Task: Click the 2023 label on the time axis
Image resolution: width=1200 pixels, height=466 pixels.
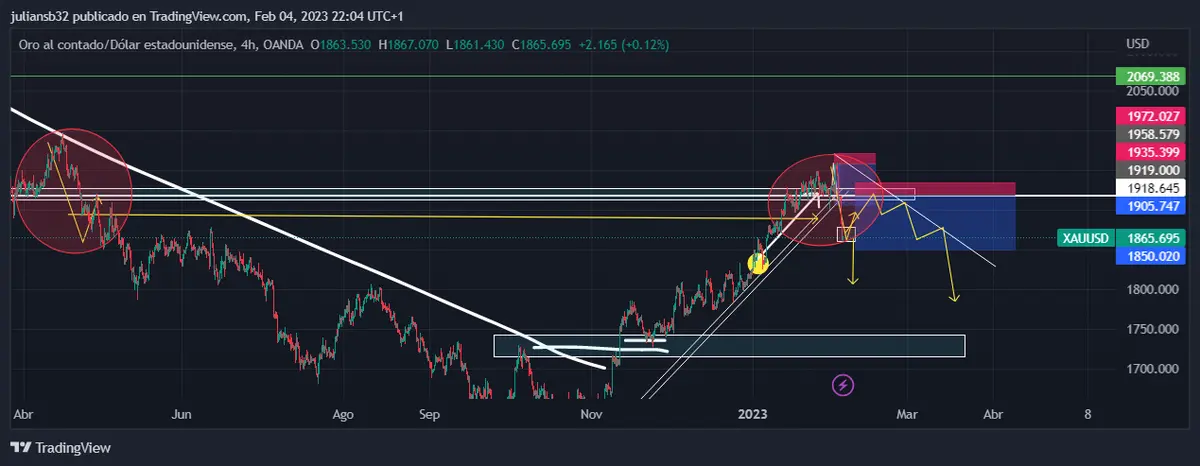Action: (x=751, y=412)
